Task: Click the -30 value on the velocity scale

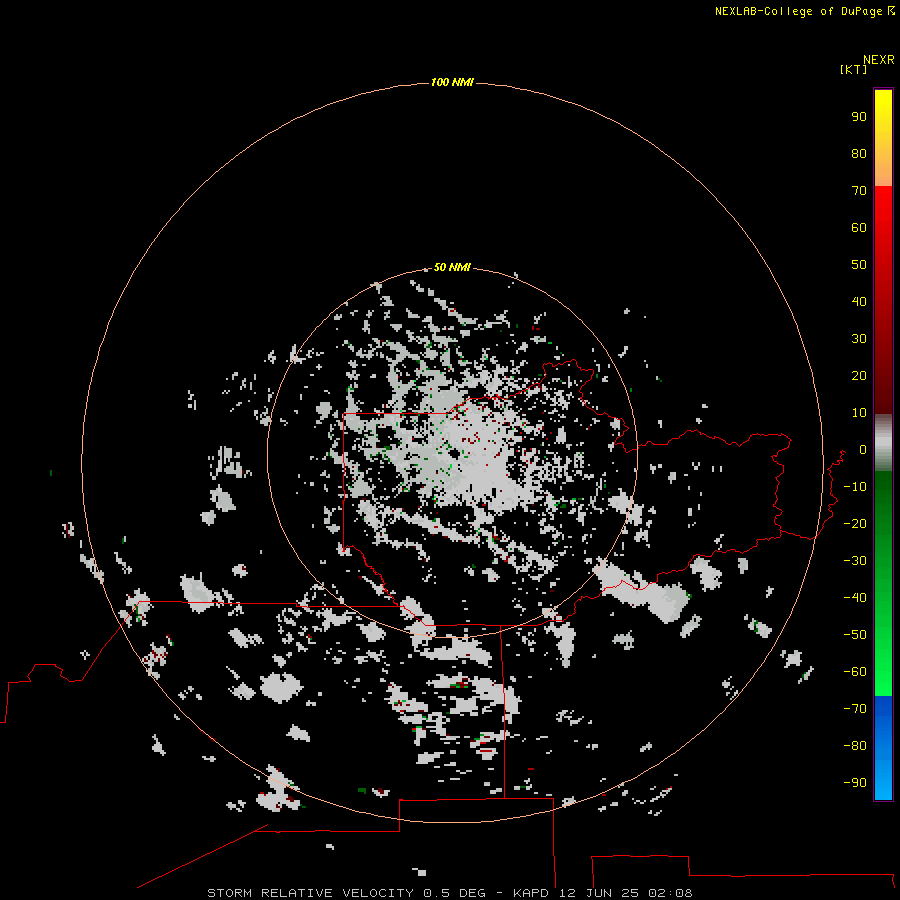Action: click(855, 561)
